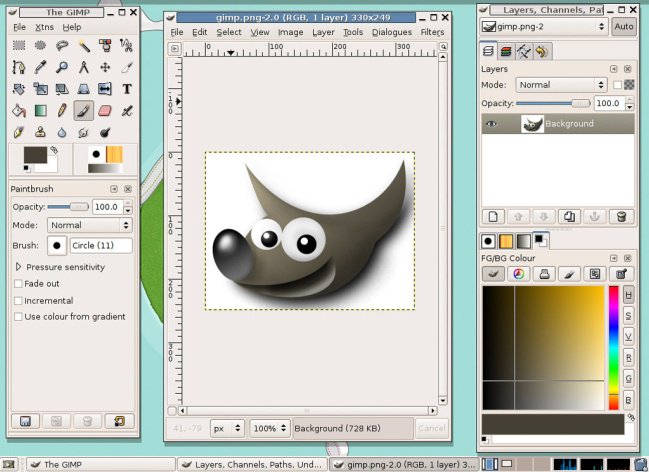
Task: Adjust the Paintbrush Opacity slider
Action: pyautogui.click(x=68, y=207)
